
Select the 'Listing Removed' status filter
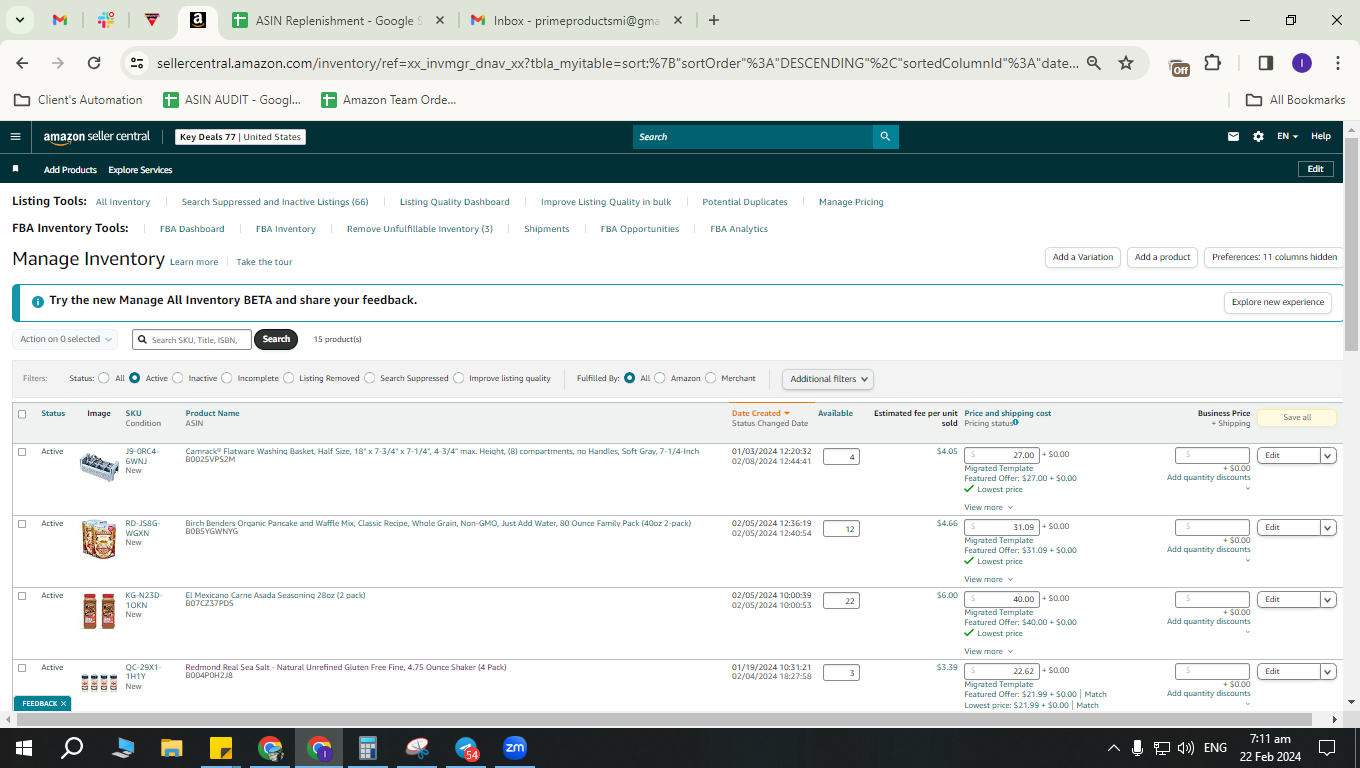[289, 378]
